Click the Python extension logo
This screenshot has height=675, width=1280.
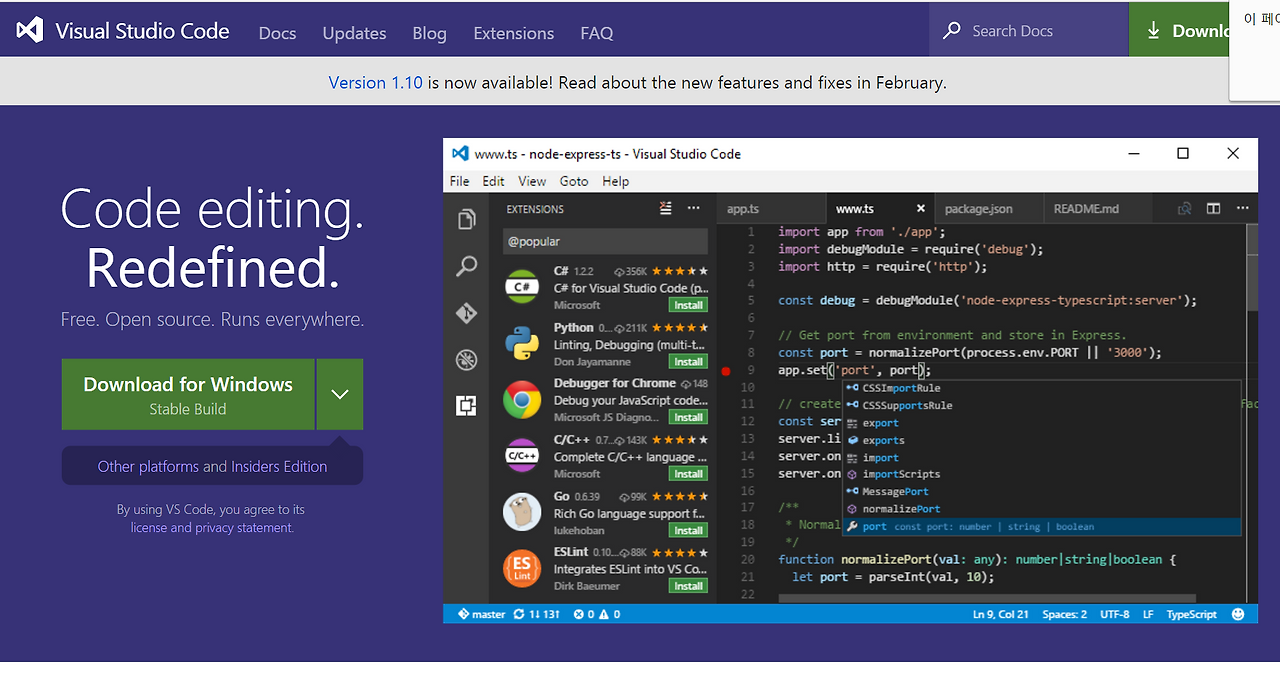(522, 343)
